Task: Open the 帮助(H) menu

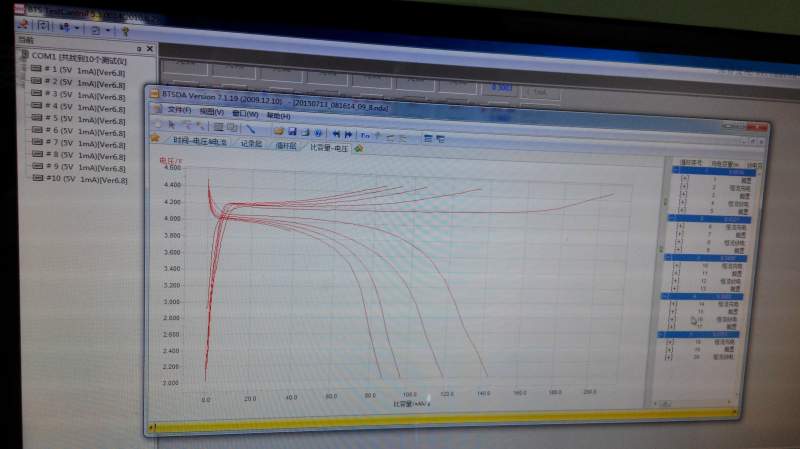Action: 278,115
